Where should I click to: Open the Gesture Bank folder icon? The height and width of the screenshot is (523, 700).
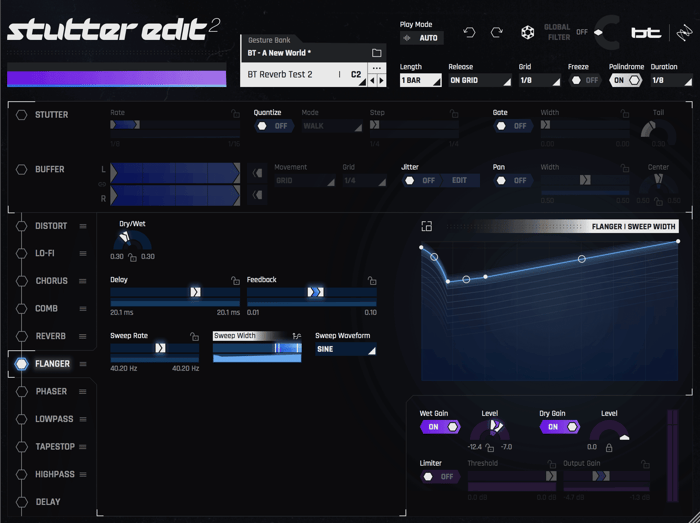coord(377,53)
